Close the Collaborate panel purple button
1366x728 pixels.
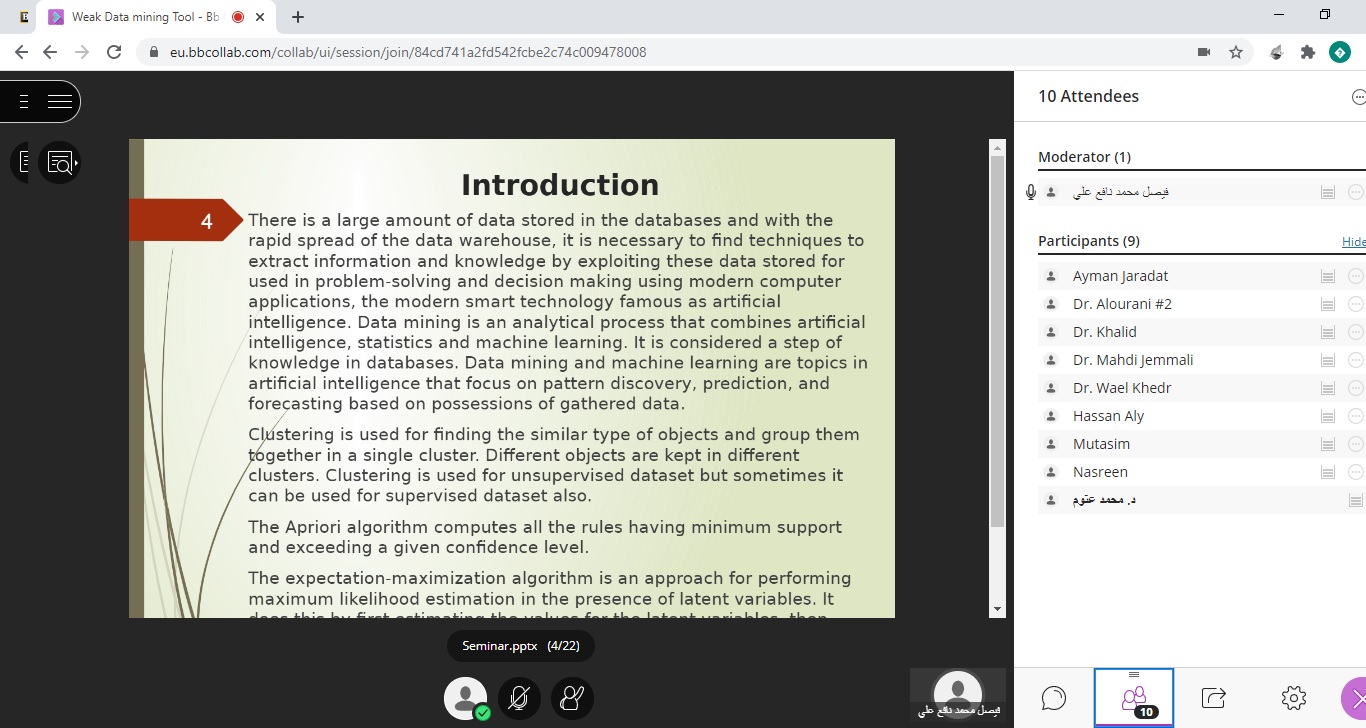tap(1354, 697)
